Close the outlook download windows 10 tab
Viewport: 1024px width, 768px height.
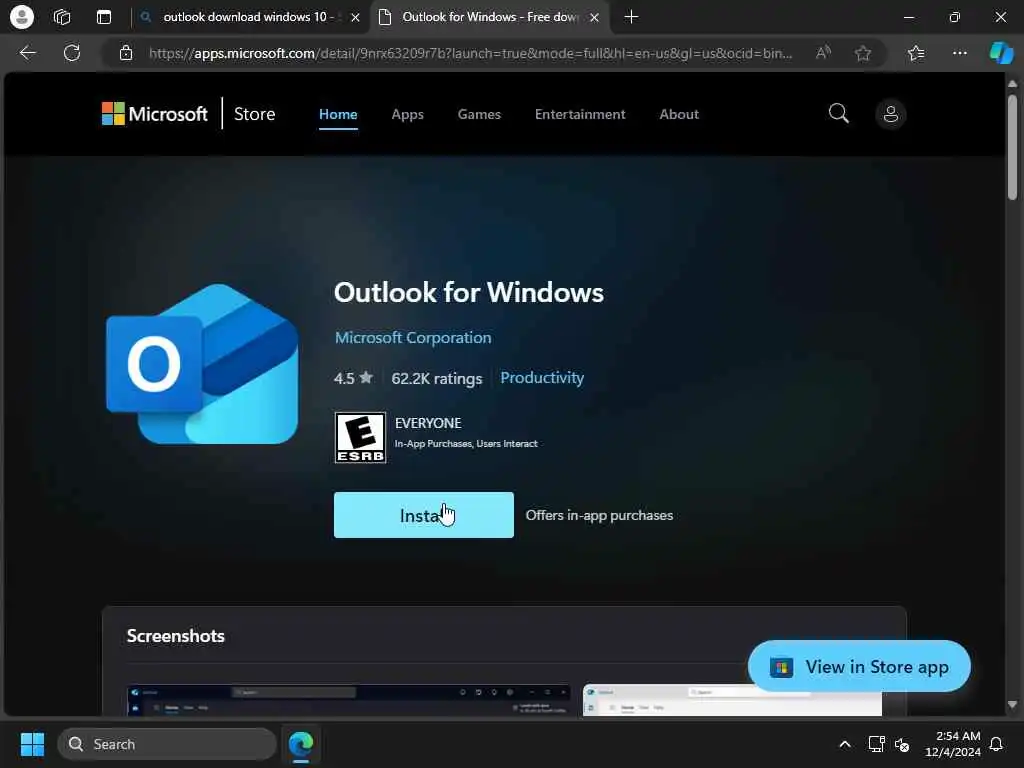click(x=355, y=18)
